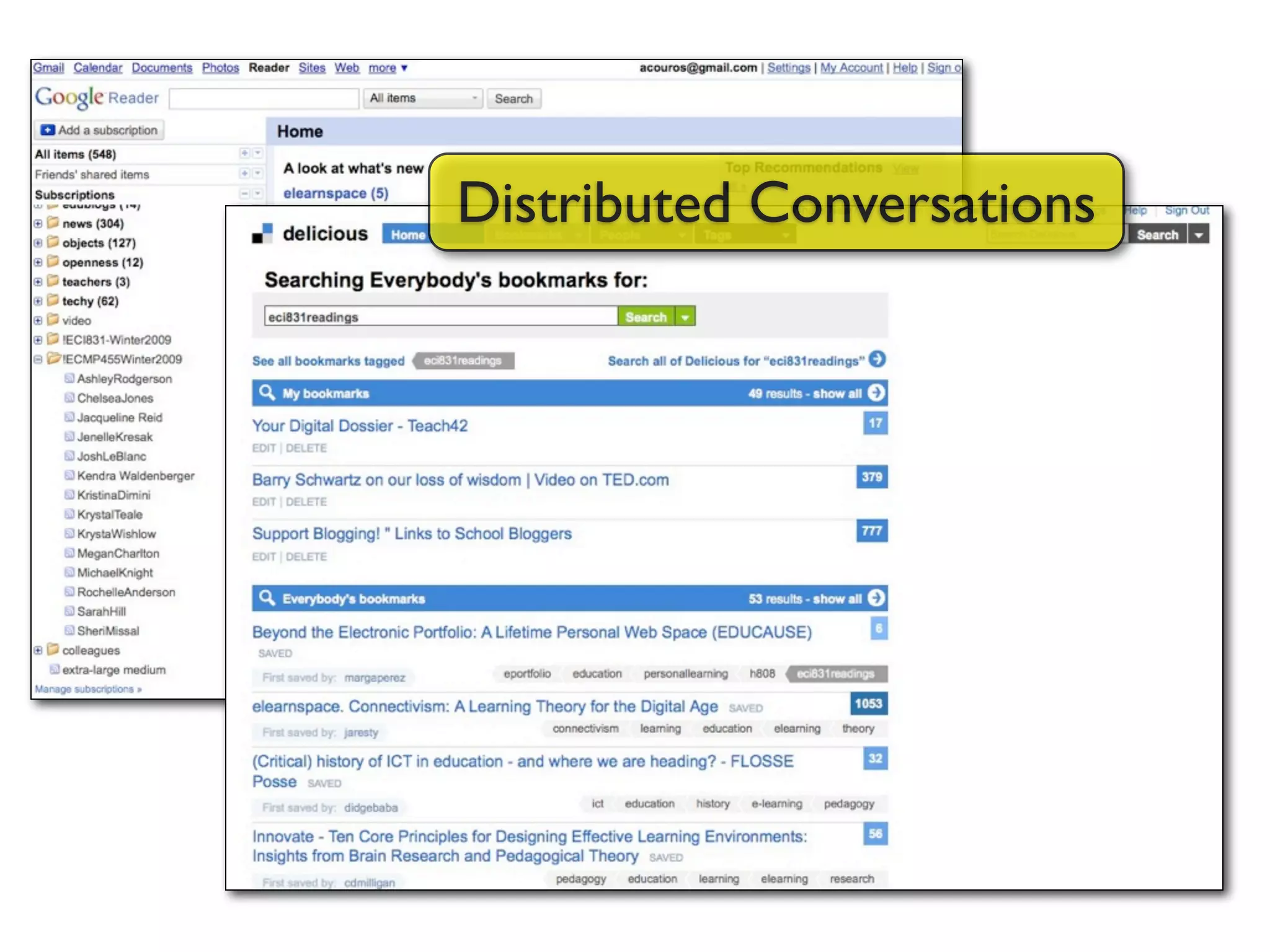Click EDIT under Barry Schwartz bookmark
This screenshot has height=952, width=1270.
pyautogui.click(x=264, y=502)
